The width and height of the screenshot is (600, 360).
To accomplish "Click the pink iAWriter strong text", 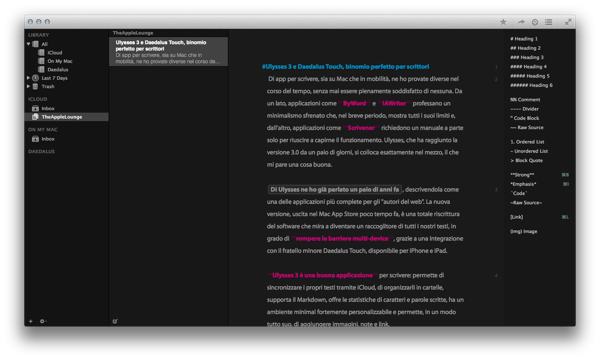I will pos(394,103).
